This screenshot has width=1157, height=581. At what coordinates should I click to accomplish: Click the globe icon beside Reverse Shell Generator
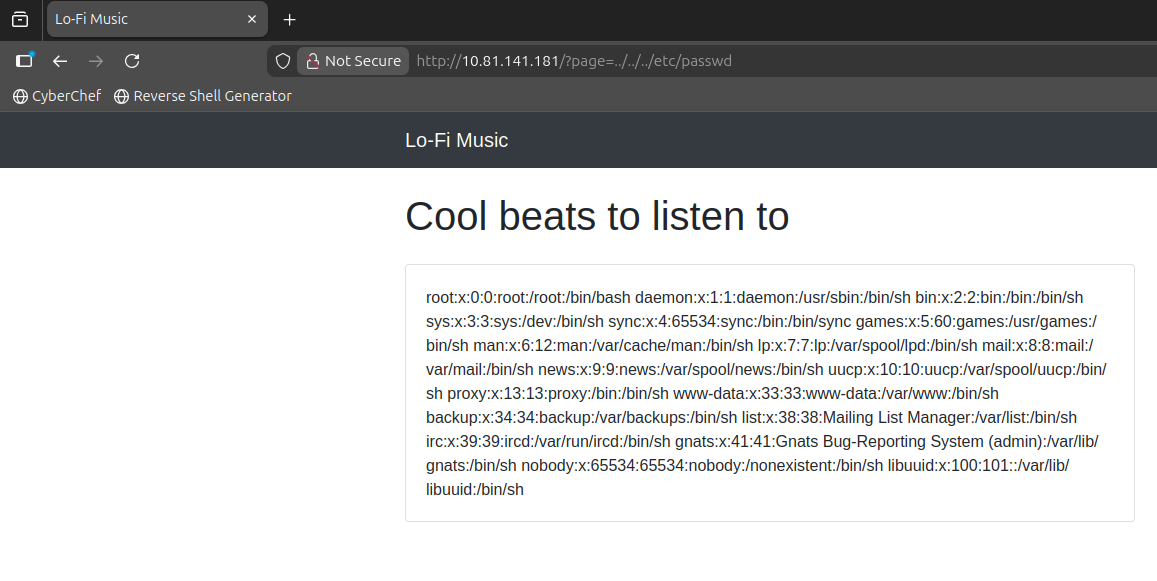pos(122,97)
